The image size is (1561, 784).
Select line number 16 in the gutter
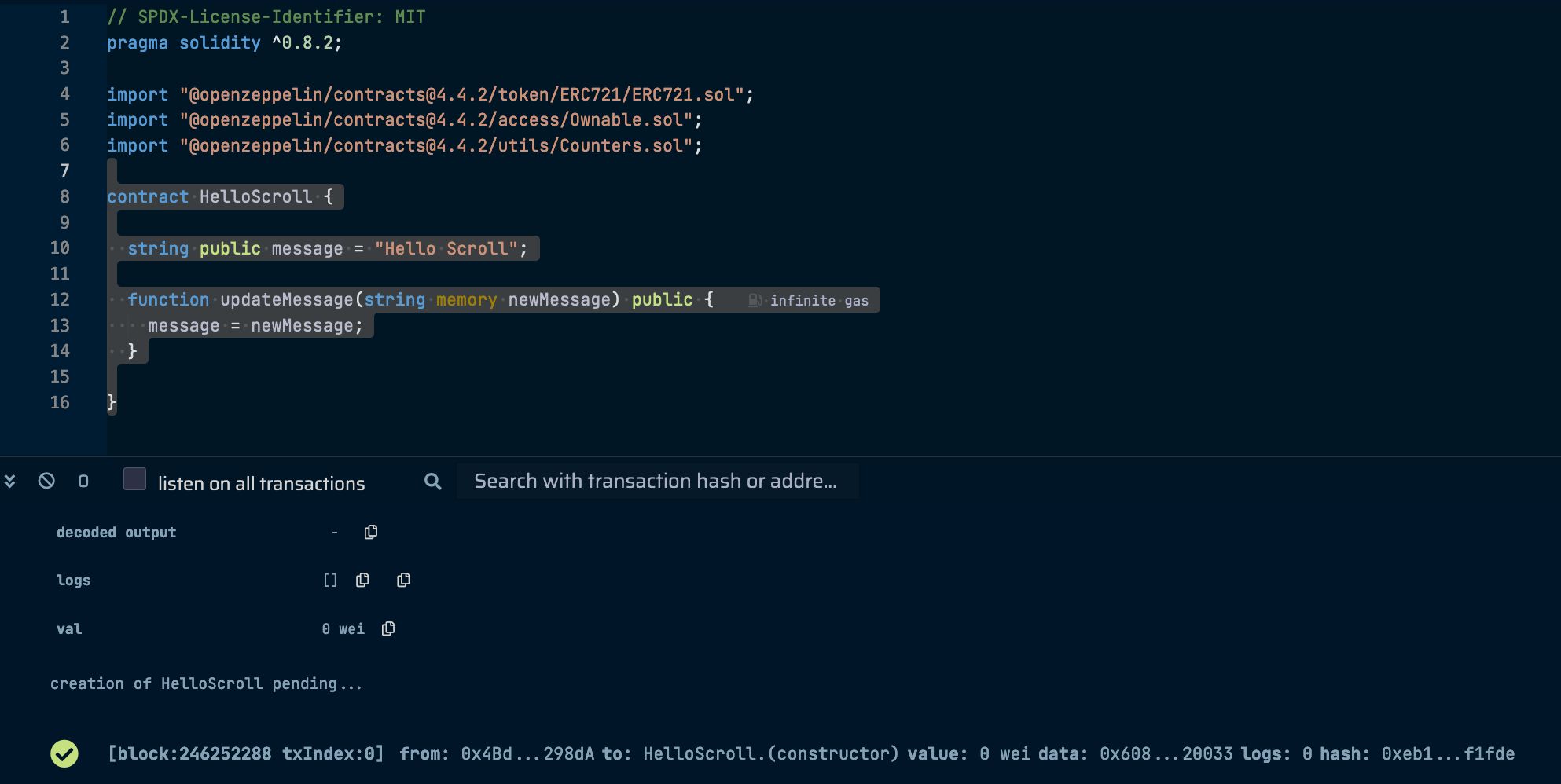click(60, 403)
